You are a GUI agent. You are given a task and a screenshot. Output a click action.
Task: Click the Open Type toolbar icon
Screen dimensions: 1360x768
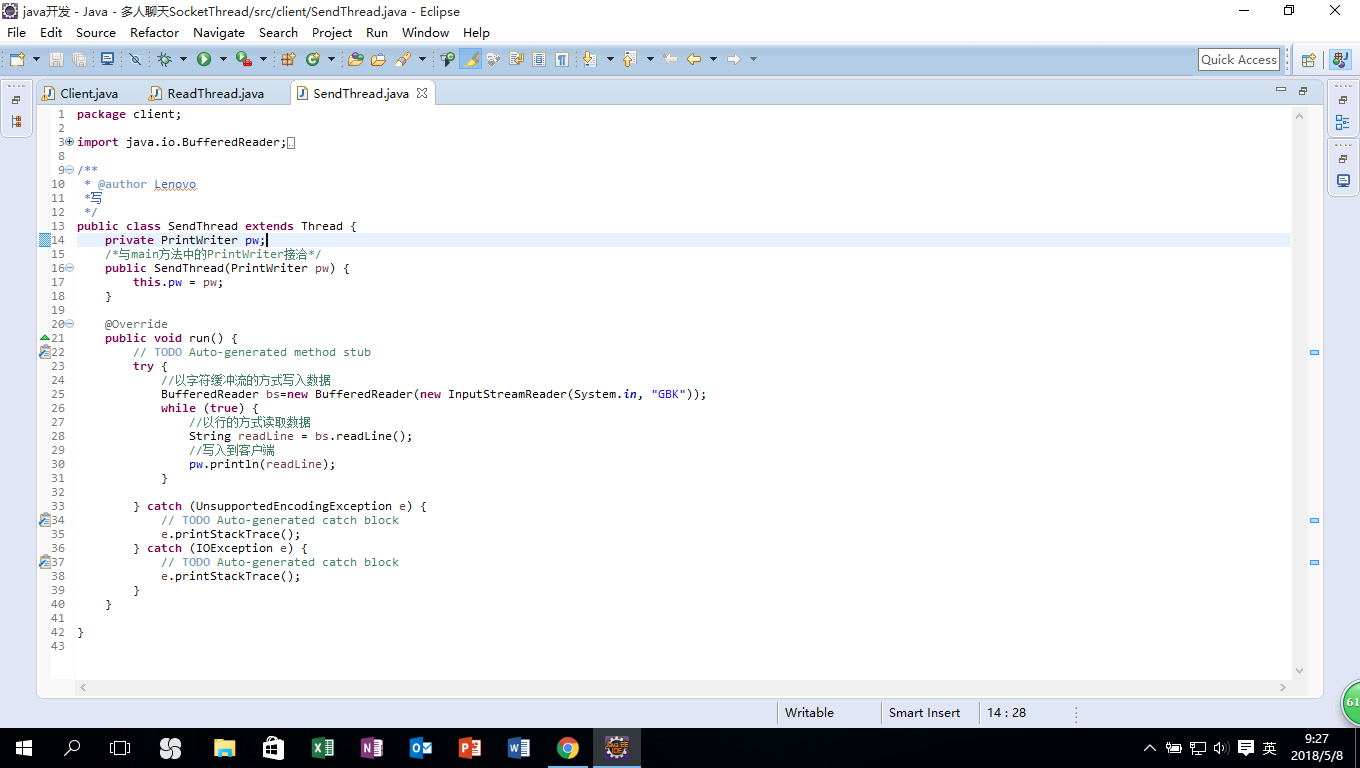click(355, 60)
